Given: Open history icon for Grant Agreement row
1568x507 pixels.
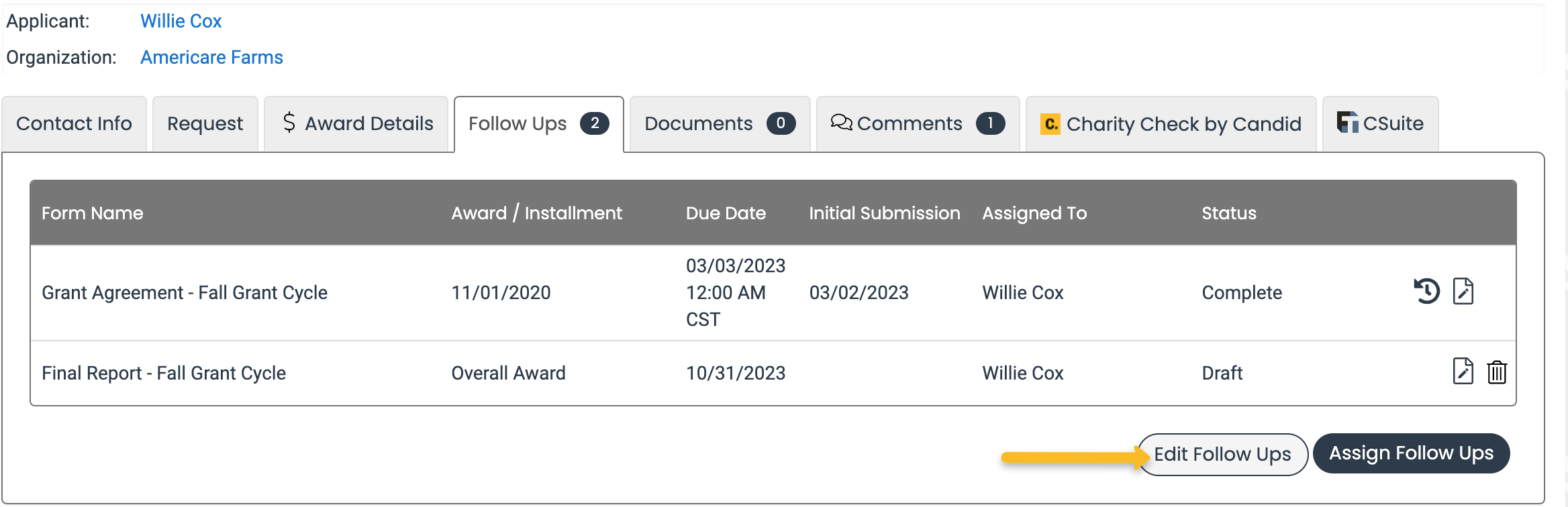Looking at the screenshot, I should [1426, 291].
